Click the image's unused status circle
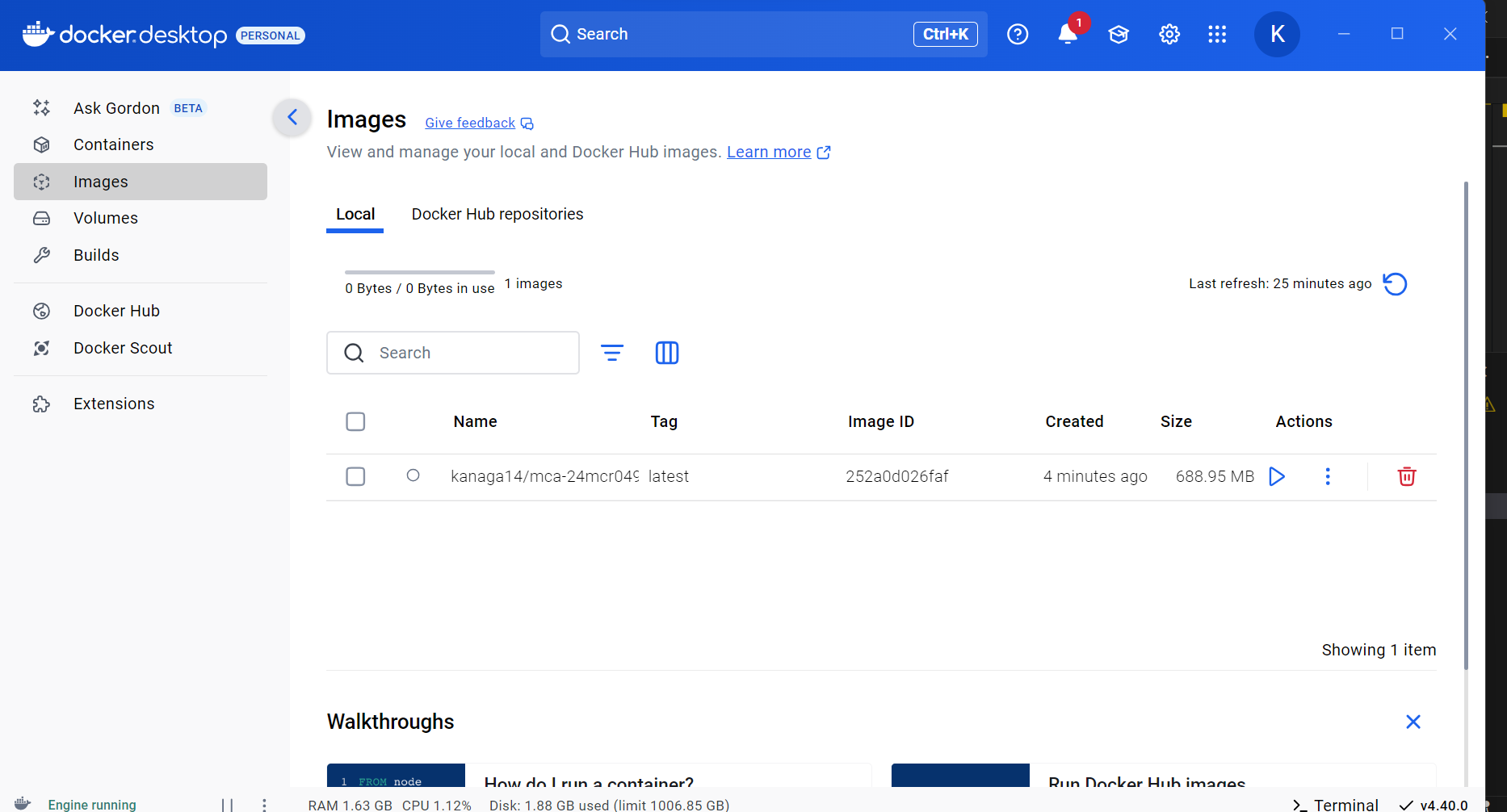 (413, 475)
